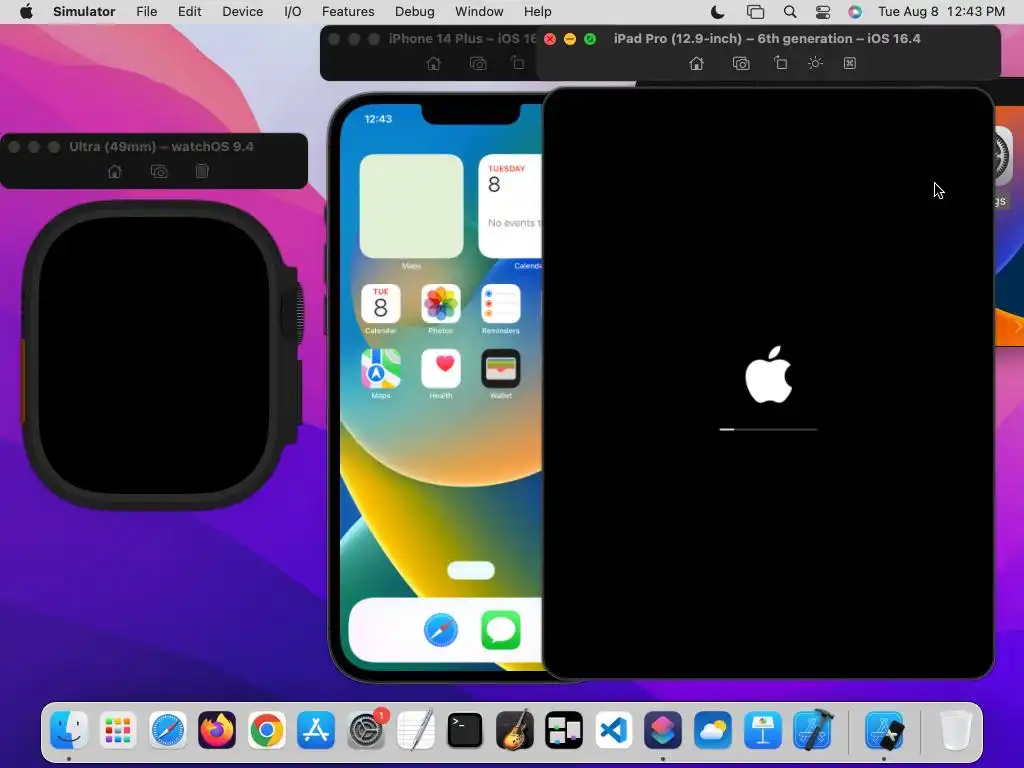Take a screenshot of the Watch Ultra simulator
Viewport: 1024px width, 768px height.
159,171
